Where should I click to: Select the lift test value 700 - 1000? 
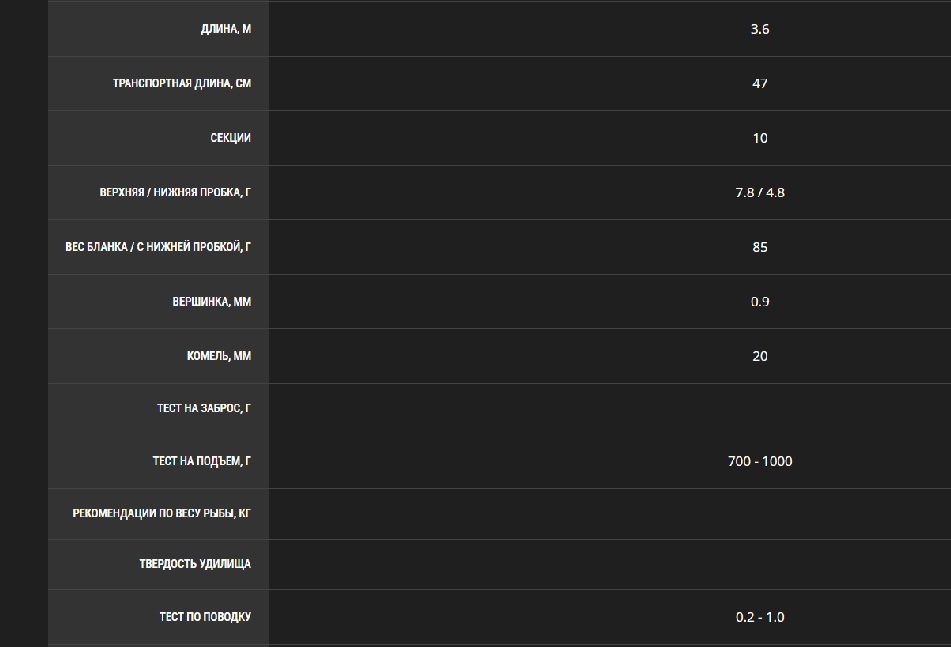pos(760,461)
